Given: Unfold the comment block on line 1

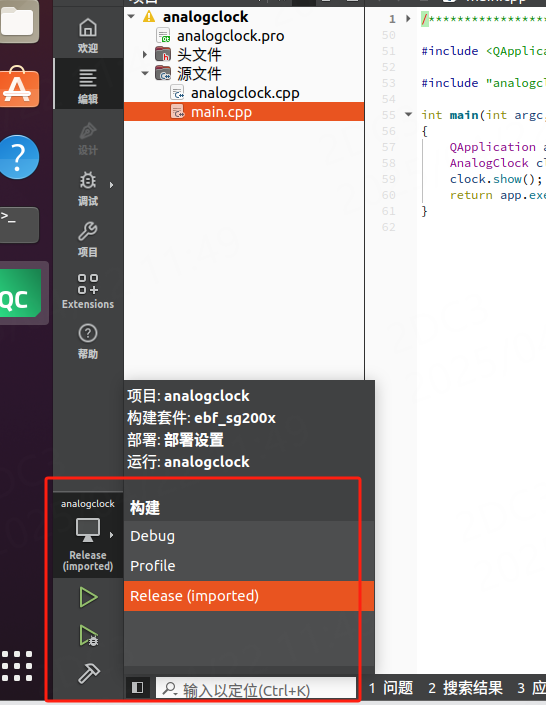Looking at the screenshot, I should [x=408, y=18].
